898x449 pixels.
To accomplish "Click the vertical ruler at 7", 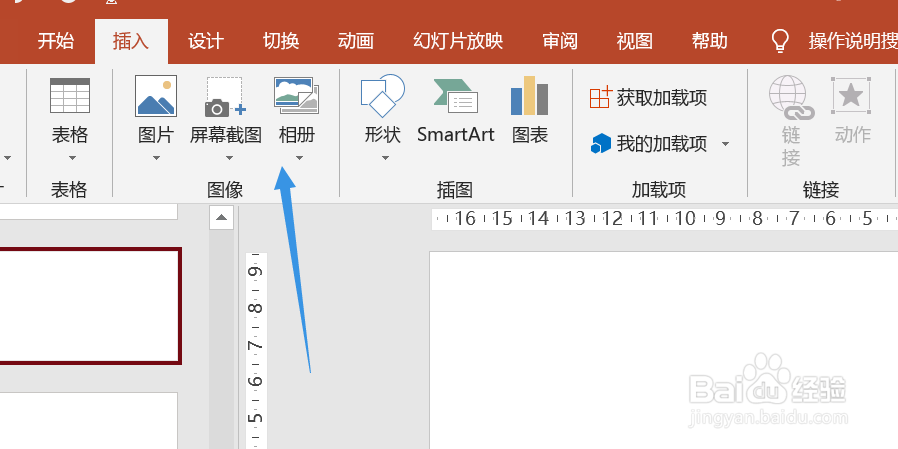I will pyautogui.click(x=257, y=345).
